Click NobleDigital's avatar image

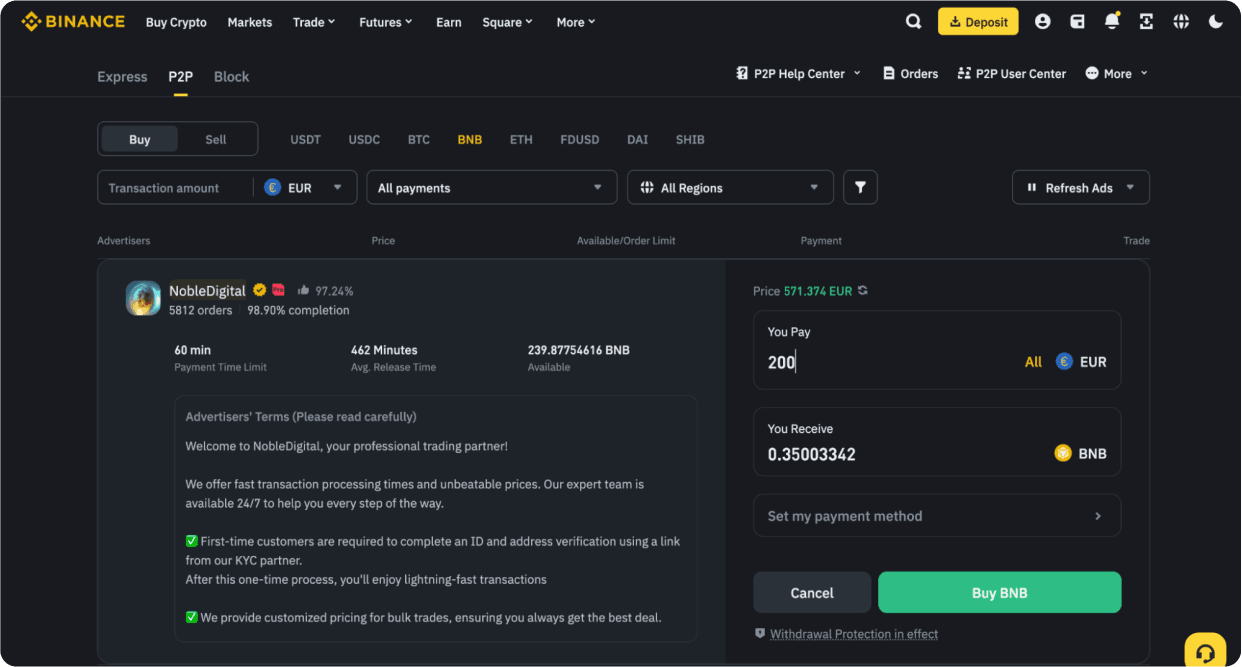point(143,298)
